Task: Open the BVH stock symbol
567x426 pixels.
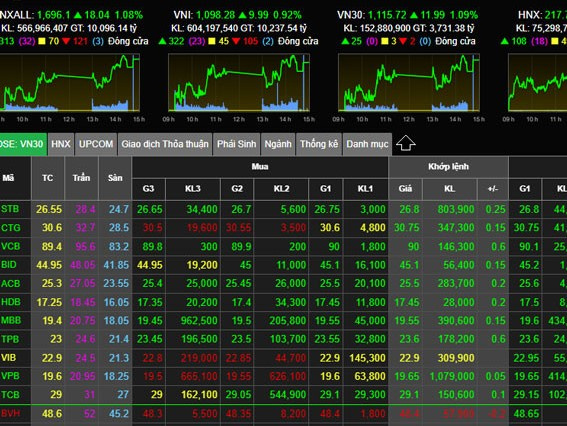Action: click(10, 413)
